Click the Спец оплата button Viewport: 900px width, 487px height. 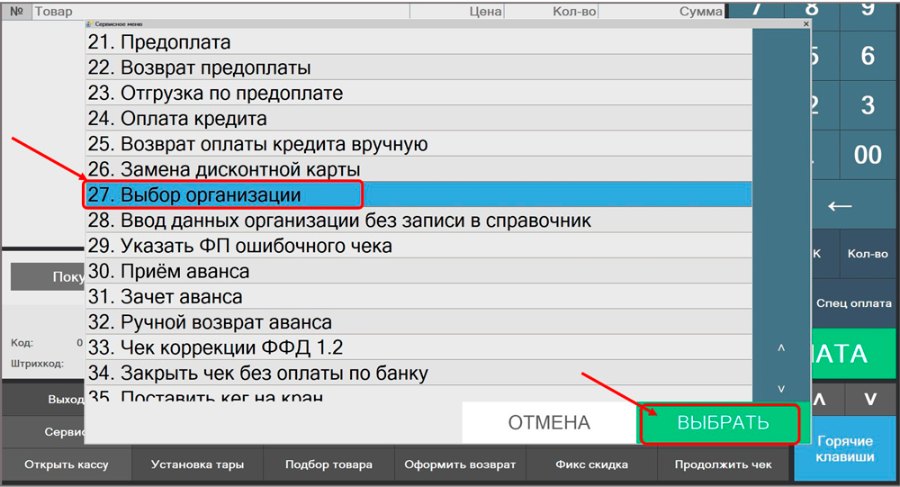point(854,303)
